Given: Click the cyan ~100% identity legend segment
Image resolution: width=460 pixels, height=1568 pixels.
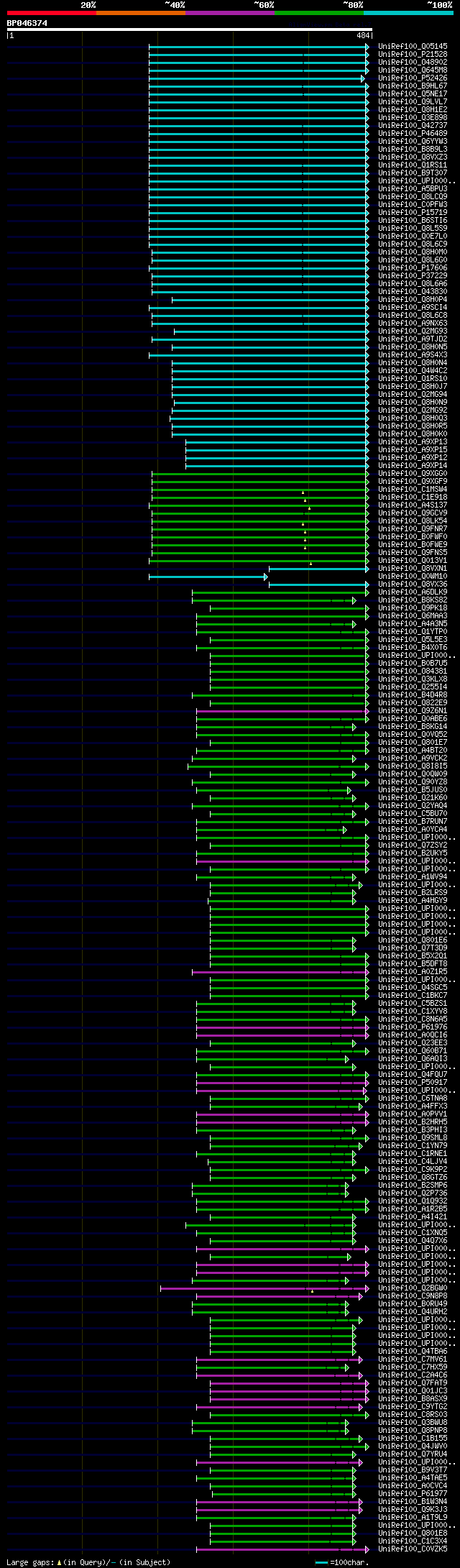Looking at the screenshot, I should tap(408, 12).
